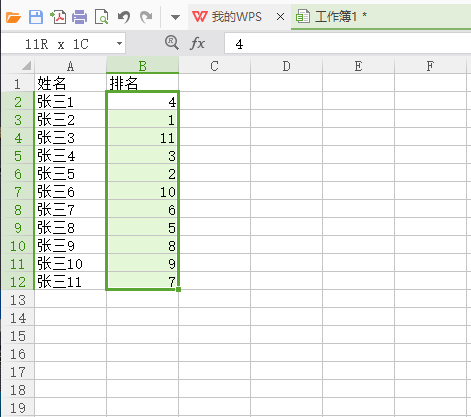Select row 13 header

click(x=18, y=299)
